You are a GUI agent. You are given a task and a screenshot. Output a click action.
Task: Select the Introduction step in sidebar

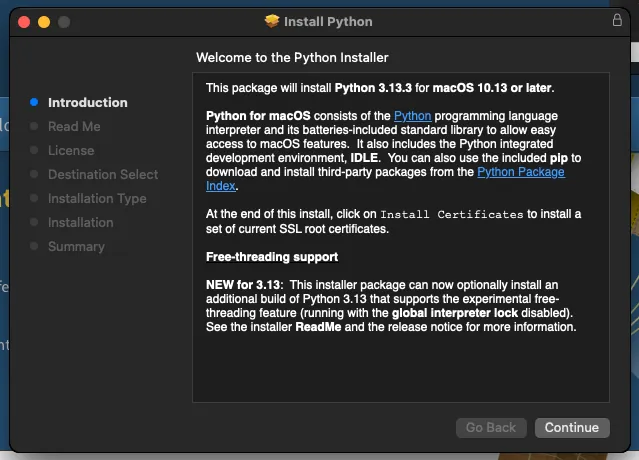[88, 103]
